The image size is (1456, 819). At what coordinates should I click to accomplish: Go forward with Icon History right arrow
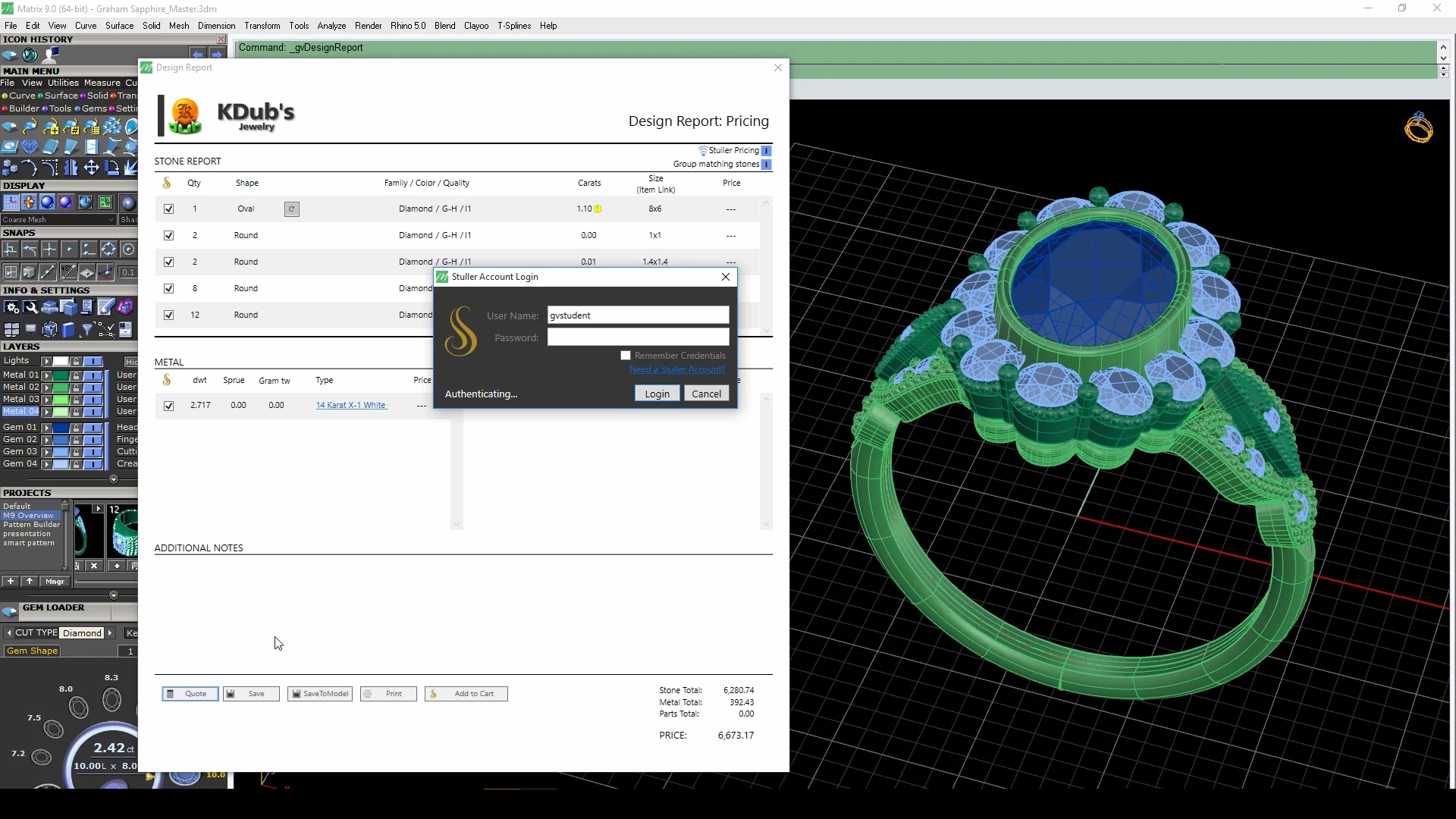[218, 54]
